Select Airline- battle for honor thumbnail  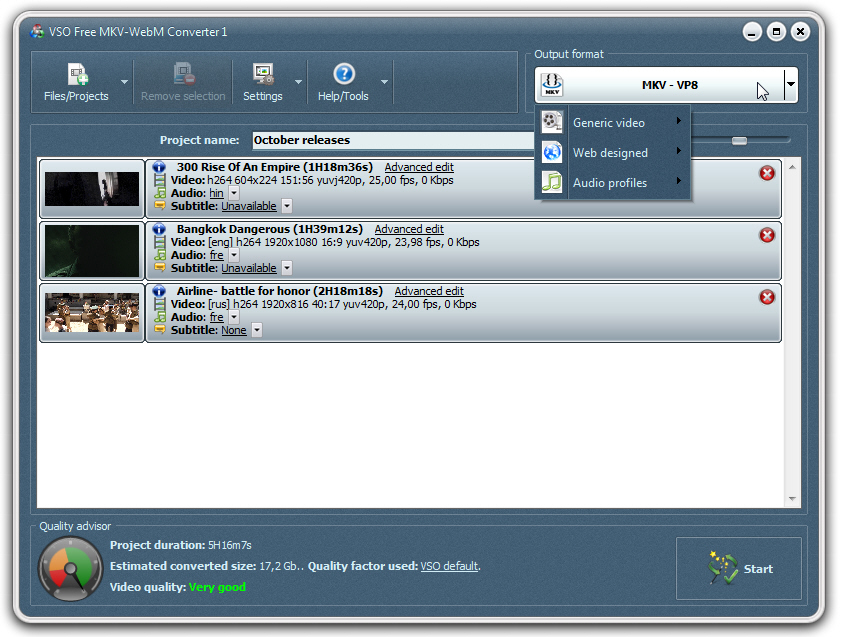tap(92, 313)
